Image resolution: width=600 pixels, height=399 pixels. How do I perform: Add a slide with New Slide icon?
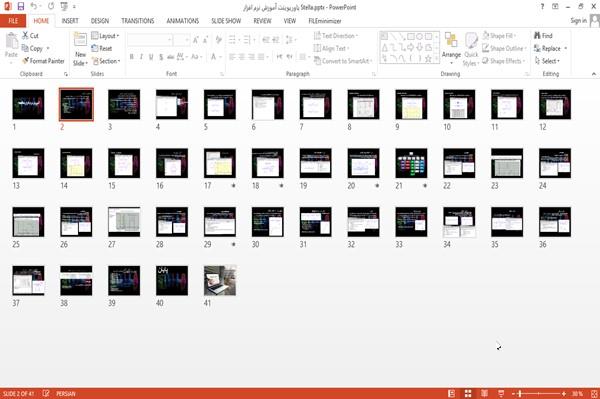tap(80, 40)
